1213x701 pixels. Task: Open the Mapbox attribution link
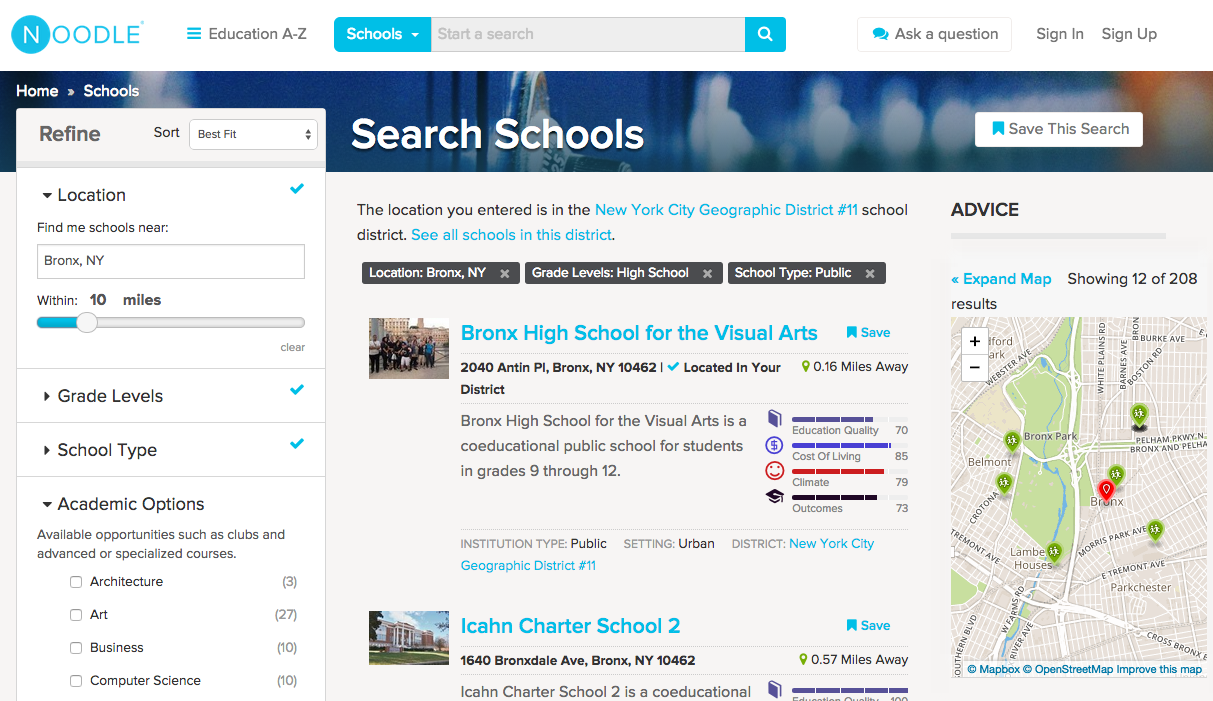coord(994,670)
